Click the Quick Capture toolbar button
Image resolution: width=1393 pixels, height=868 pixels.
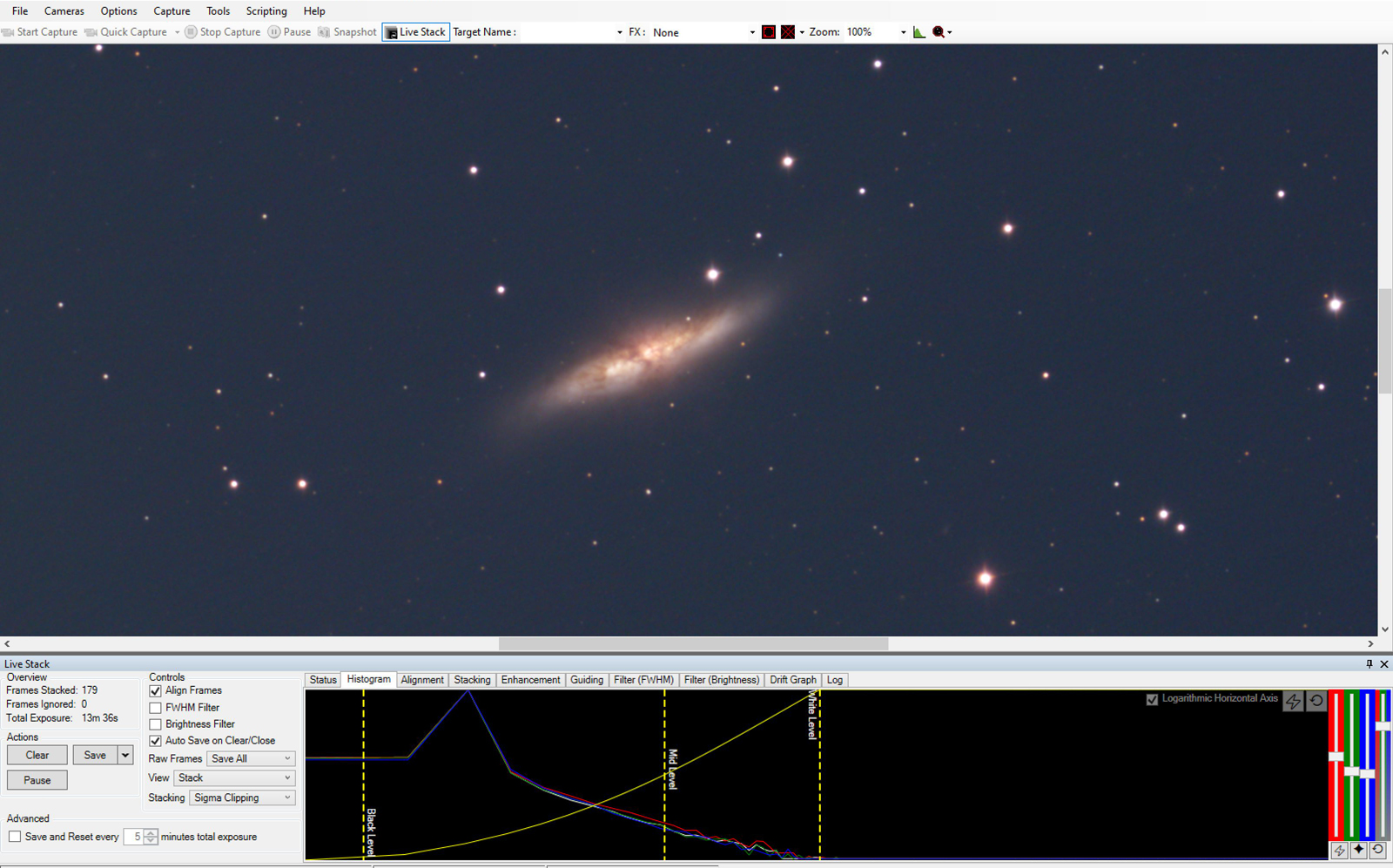(x=126, y=32)
